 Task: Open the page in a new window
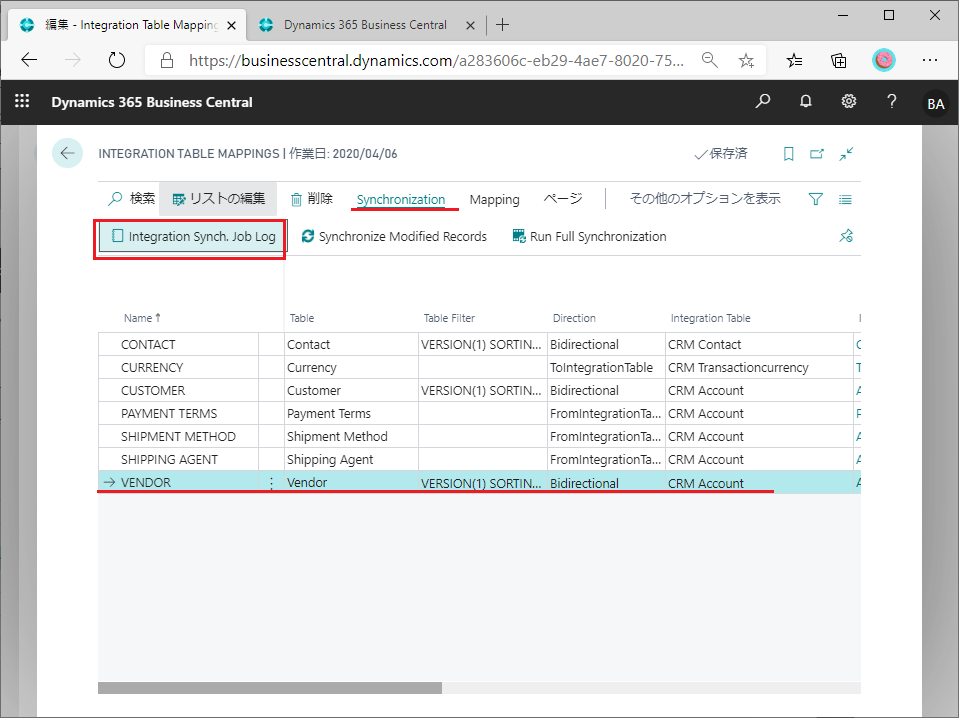[817, 154]
